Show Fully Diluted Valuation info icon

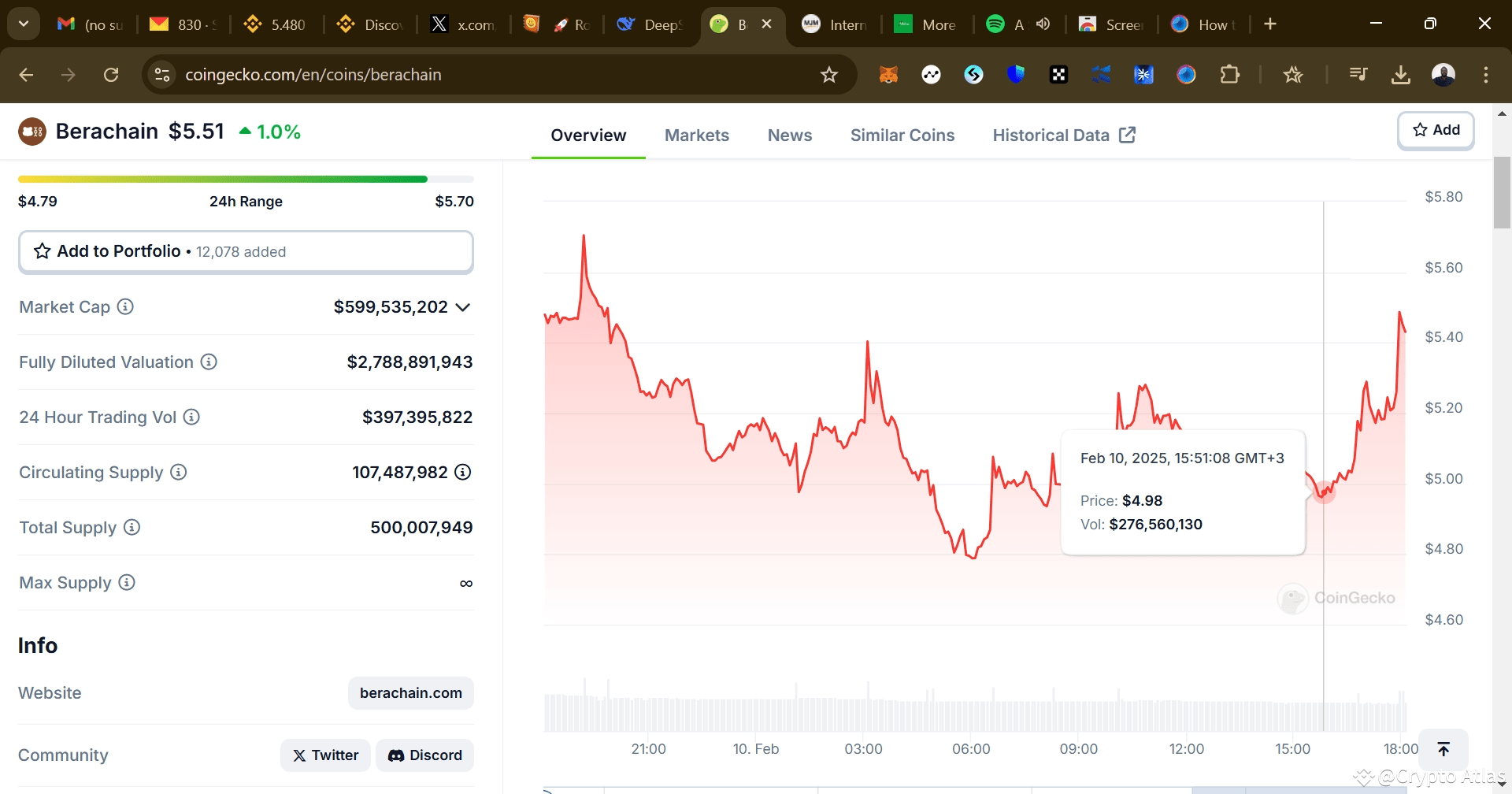point(209,362)
